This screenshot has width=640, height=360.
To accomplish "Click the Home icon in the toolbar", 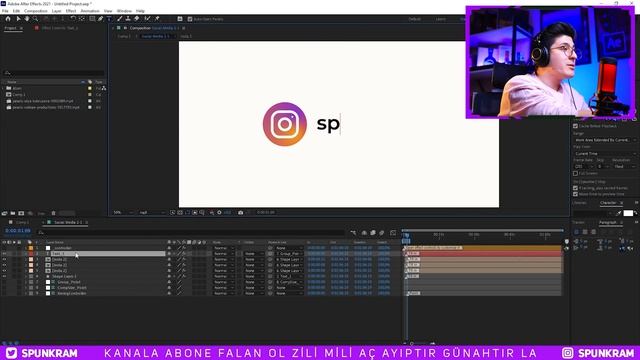I will (x=8, y=19).
